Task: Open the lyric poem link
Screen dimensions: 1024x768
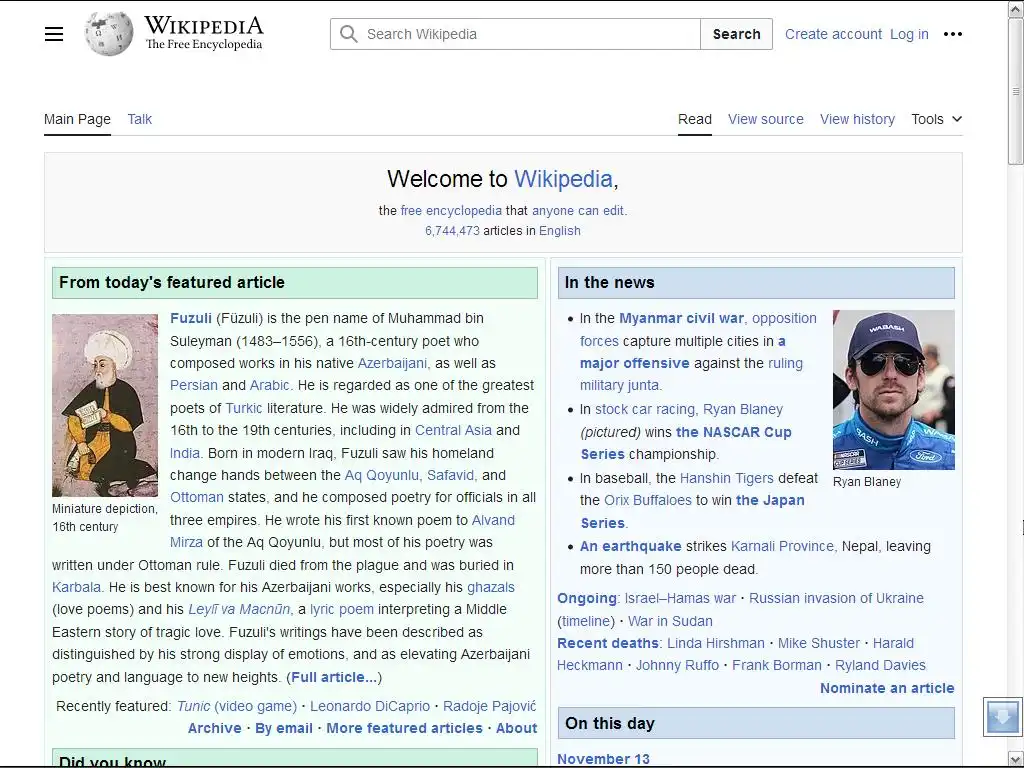Action: click(x=342, y=609)
